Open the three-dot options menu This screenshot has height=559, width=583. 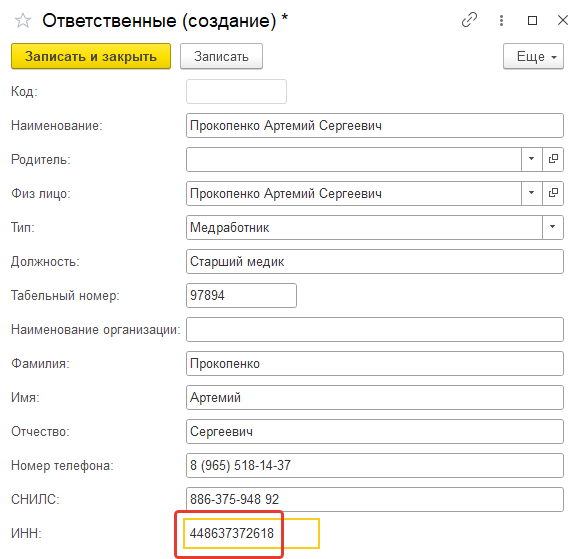(x=501, y=20)
